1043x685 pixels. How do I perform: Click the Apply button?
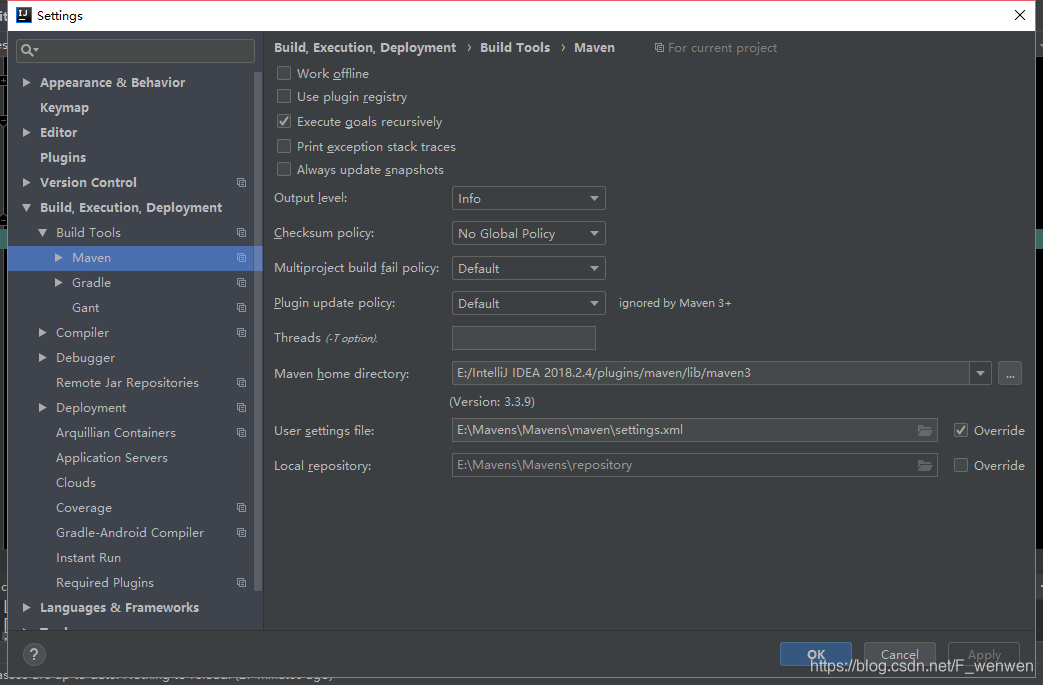click(x=984, y=654)
